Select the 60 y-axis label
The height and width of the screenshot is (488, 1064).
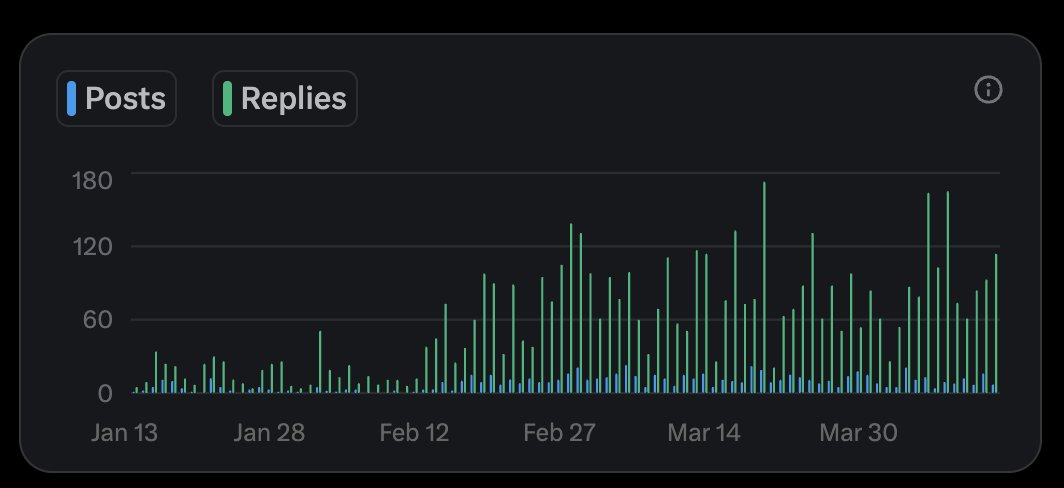coord(98,320)
